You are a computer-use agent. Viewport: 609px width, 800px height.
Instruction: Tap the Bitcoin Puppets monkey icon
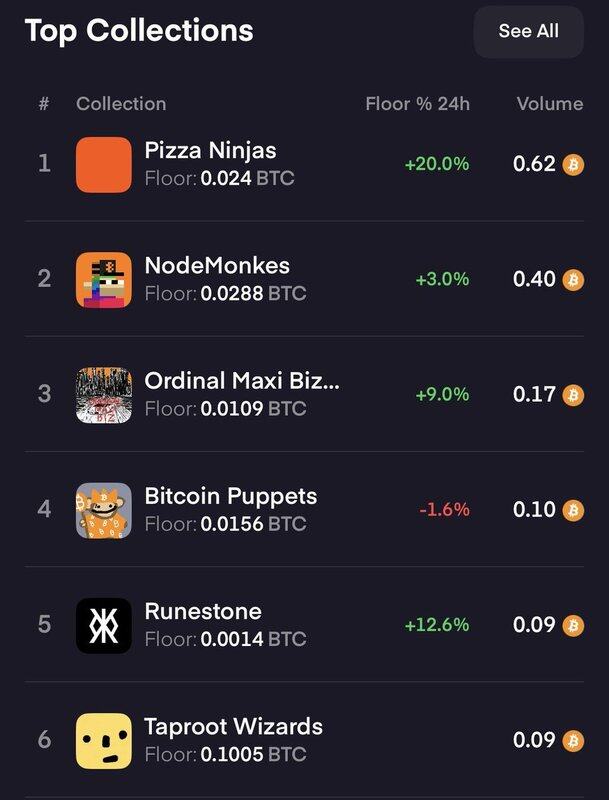104,510
